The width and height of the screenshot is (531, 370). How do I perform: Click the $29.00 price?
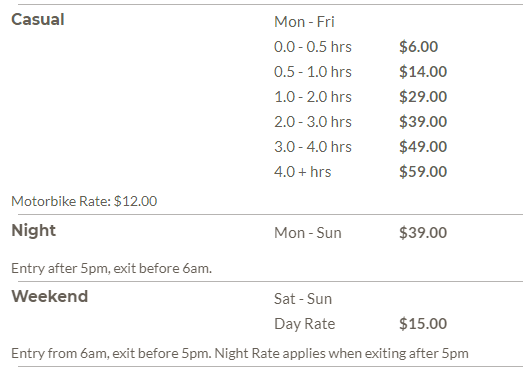[423, 97]
